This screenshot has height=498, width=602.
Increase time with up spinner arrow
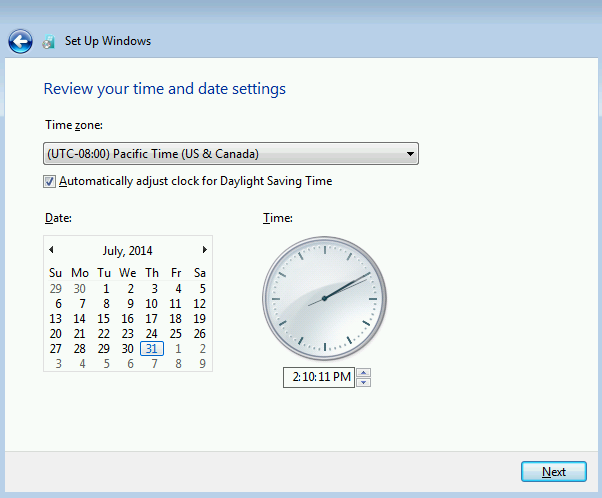click(364, 372)
